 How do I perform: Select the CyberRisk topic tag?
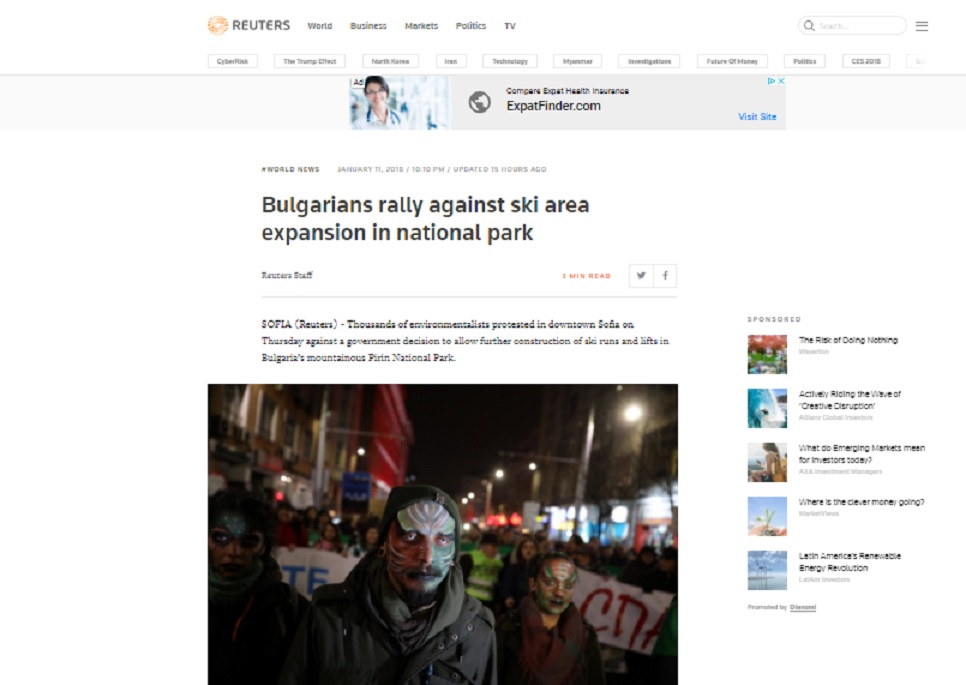[232, 61]
